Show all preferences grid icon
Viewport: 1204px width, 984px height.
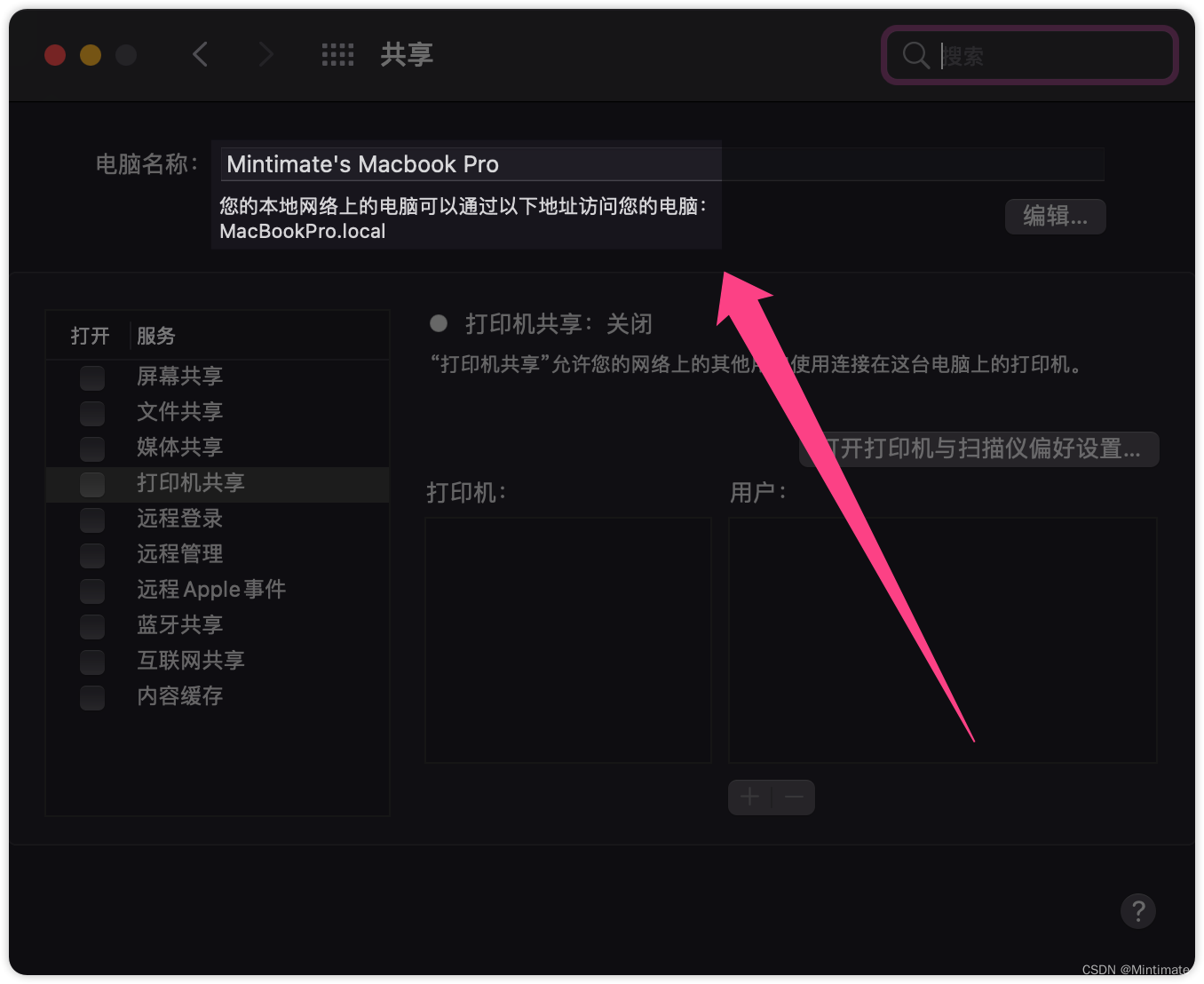[337, 55]
